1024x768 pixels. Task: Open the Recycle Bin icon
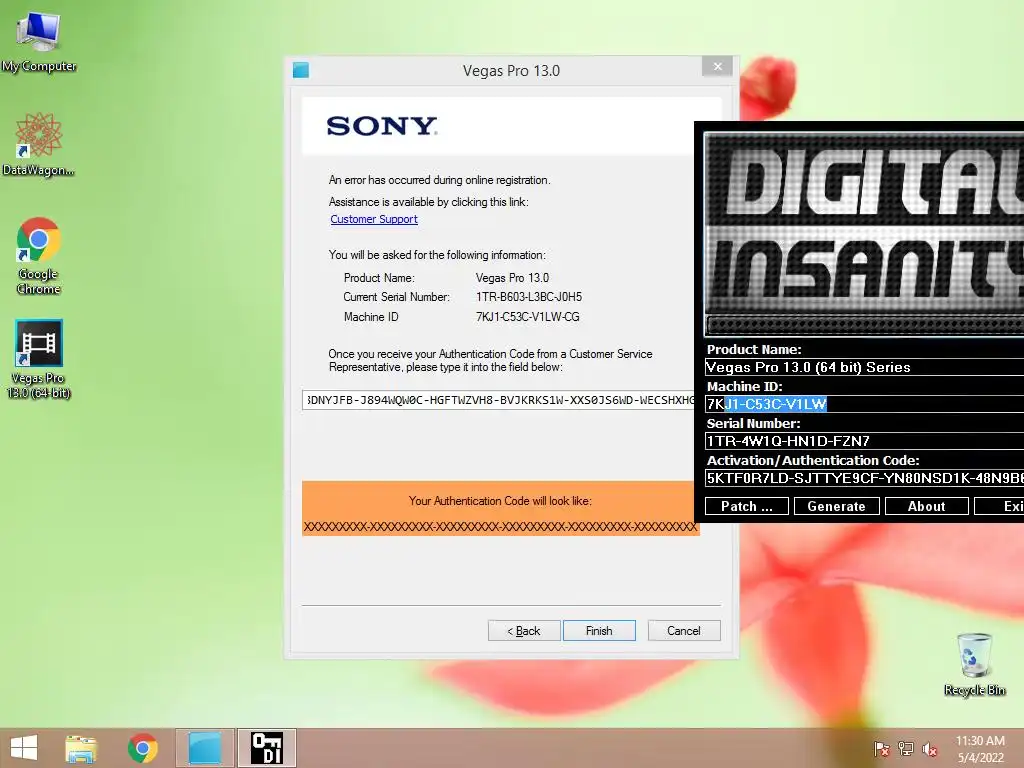(974, 664)
